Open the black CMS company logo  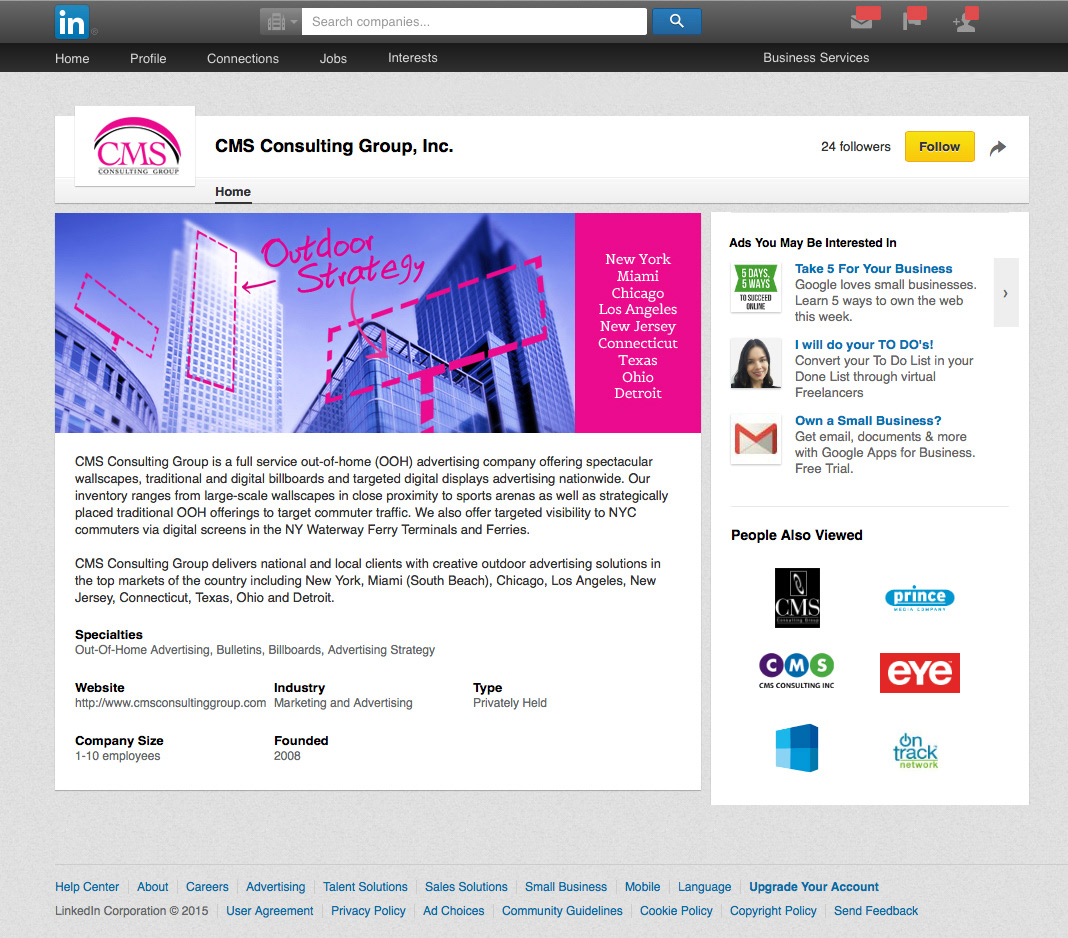pos(797,597)
